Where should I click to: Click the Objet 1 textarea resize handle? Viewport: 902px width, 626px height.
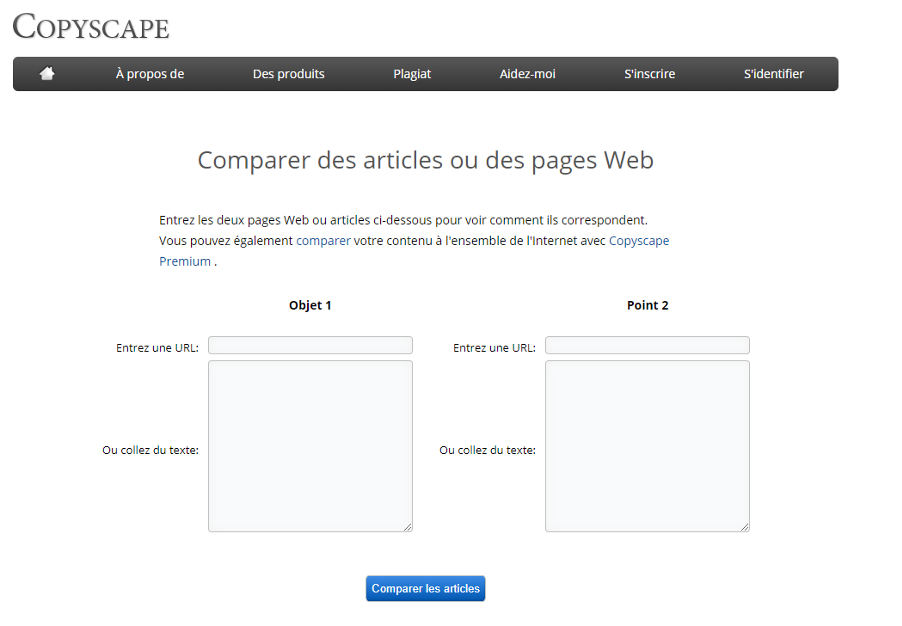(x=408, y=527)
